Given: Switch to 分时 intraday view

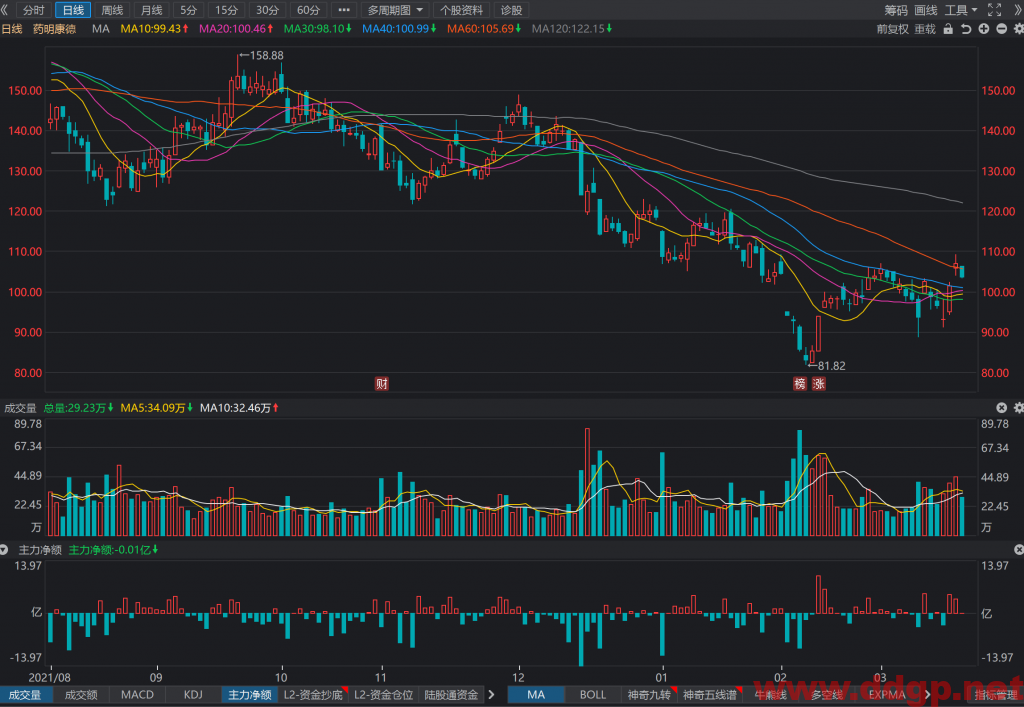Looking at the screenshot, I should click(33, 10).
